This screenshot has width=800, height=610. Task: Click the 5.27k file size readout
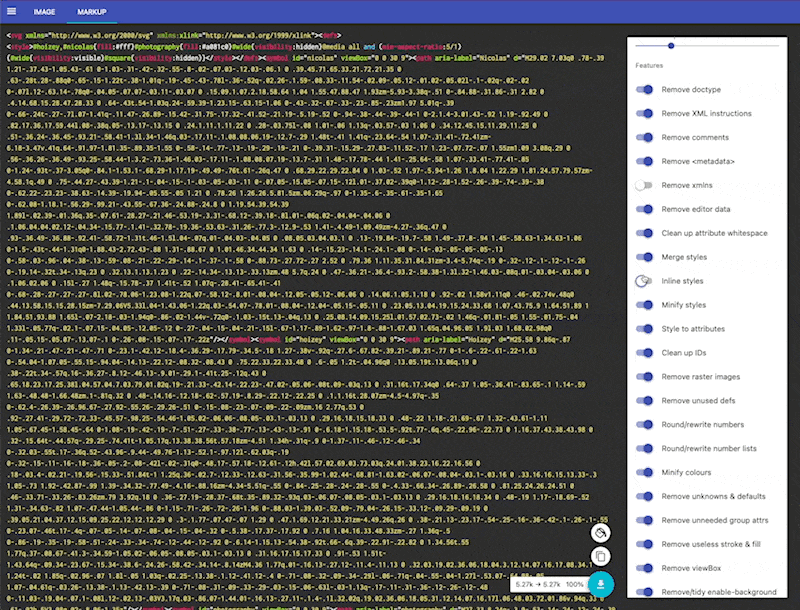549,584
